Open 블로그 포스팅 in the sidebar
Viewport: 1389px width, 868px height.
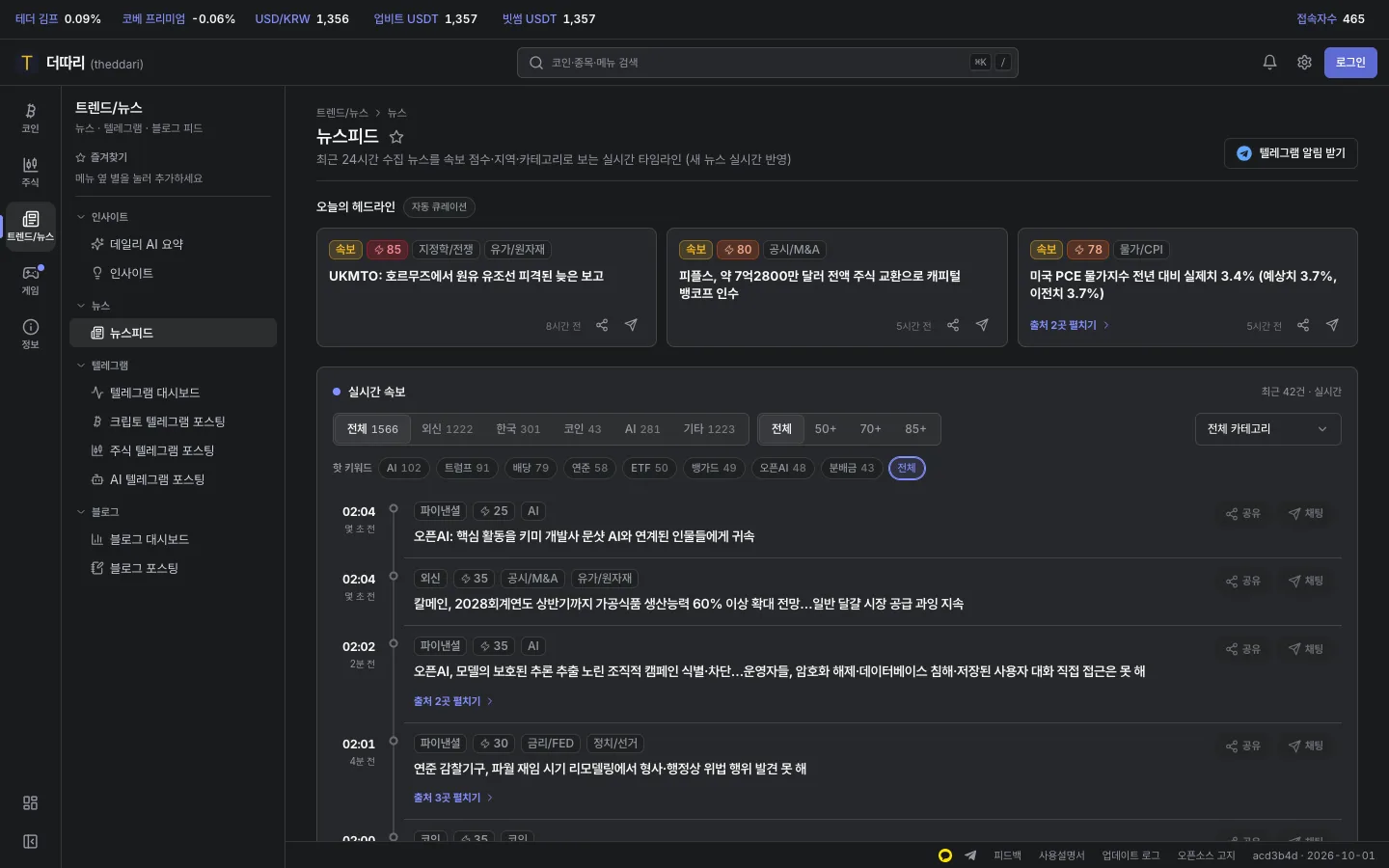coord(174,568)
